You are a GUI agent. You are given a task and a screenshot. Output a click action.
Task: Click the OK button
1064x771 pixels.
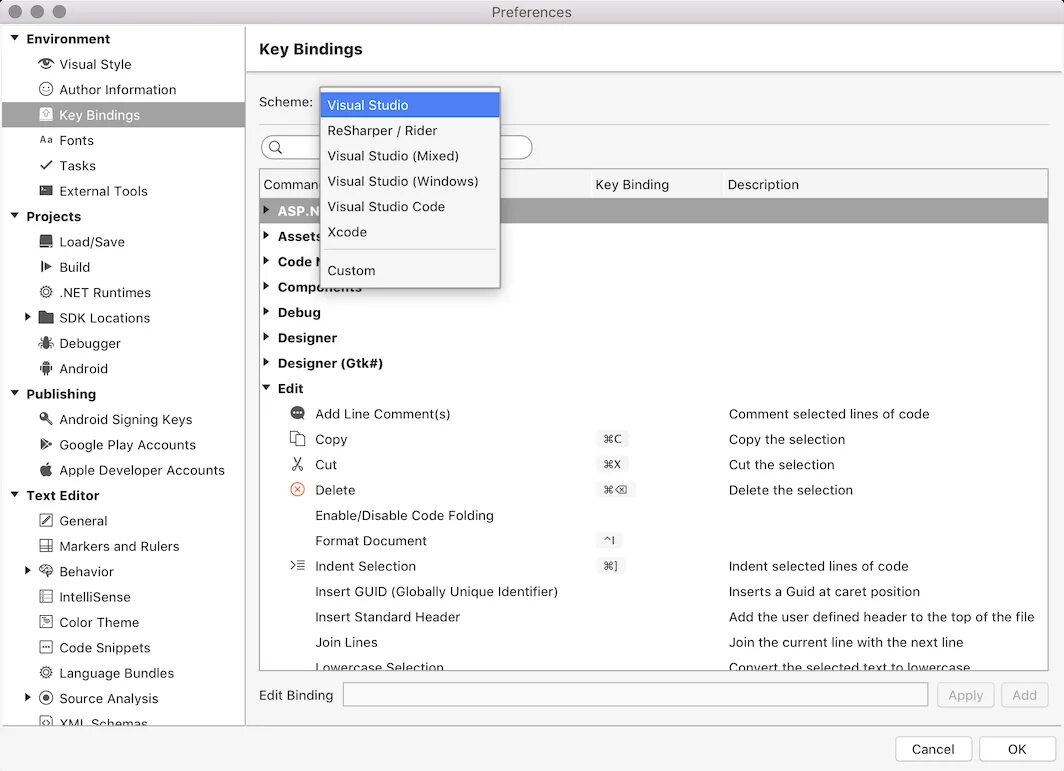(1016, 749)
